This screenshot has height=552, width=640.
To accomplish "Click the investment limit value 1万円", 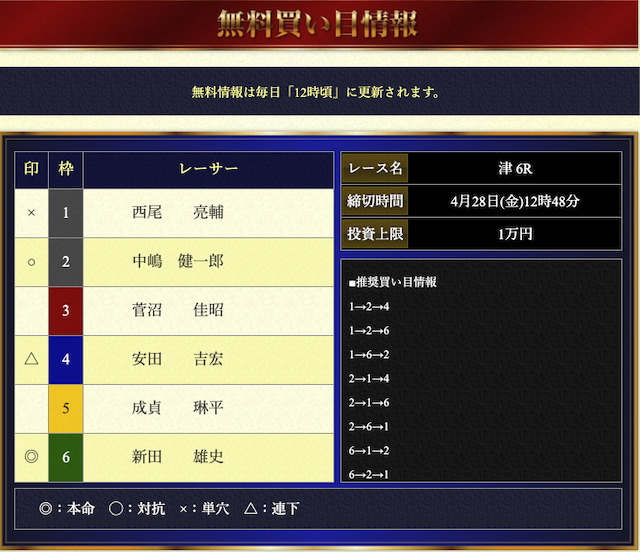I will pos(515,234).
